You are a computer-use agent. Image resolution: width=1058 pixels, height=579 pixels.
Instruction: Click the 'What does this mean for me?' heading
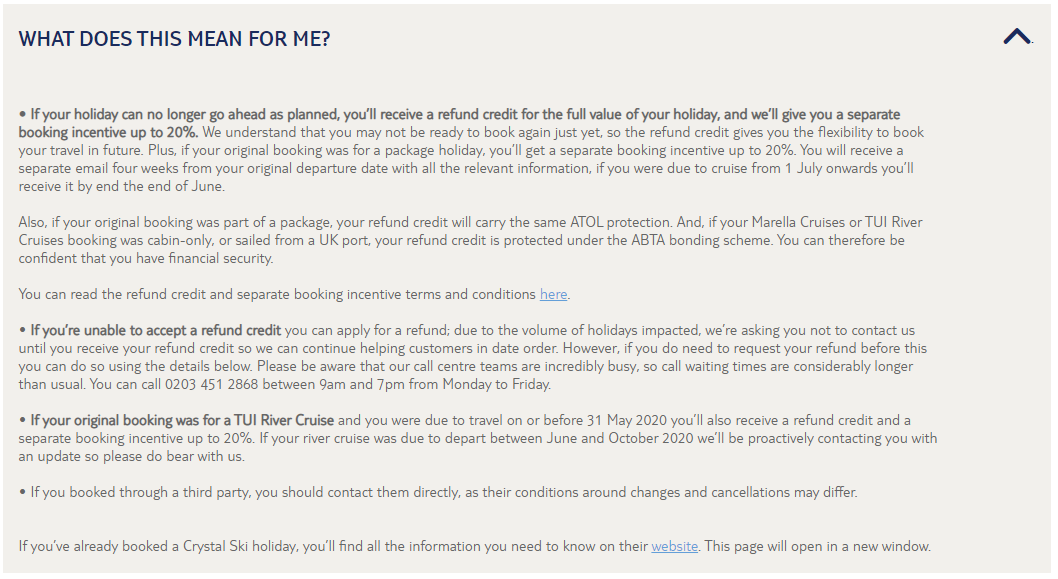(174, 39)
